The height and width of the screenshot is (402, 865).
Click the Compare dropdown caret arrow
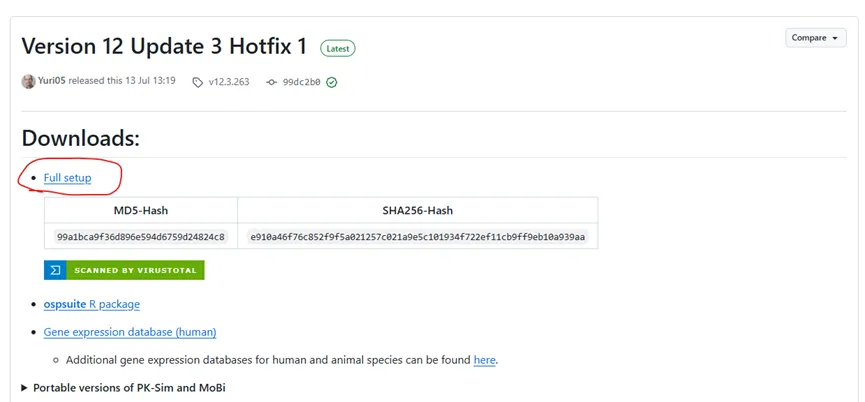coord(835,38)
